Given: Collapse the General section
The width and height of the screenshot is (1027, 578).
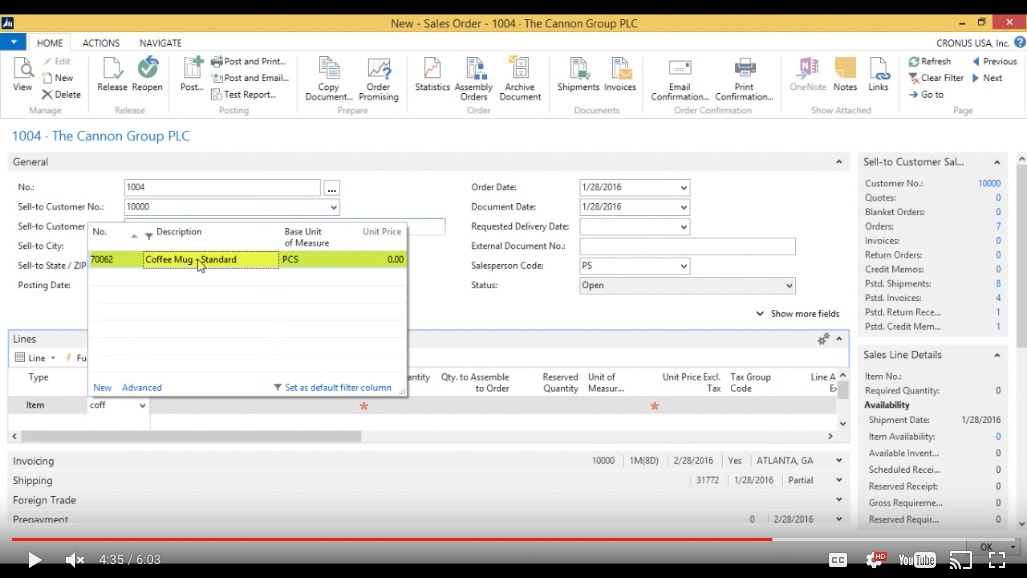Looking at the screenshot, I should pos(838,162).
